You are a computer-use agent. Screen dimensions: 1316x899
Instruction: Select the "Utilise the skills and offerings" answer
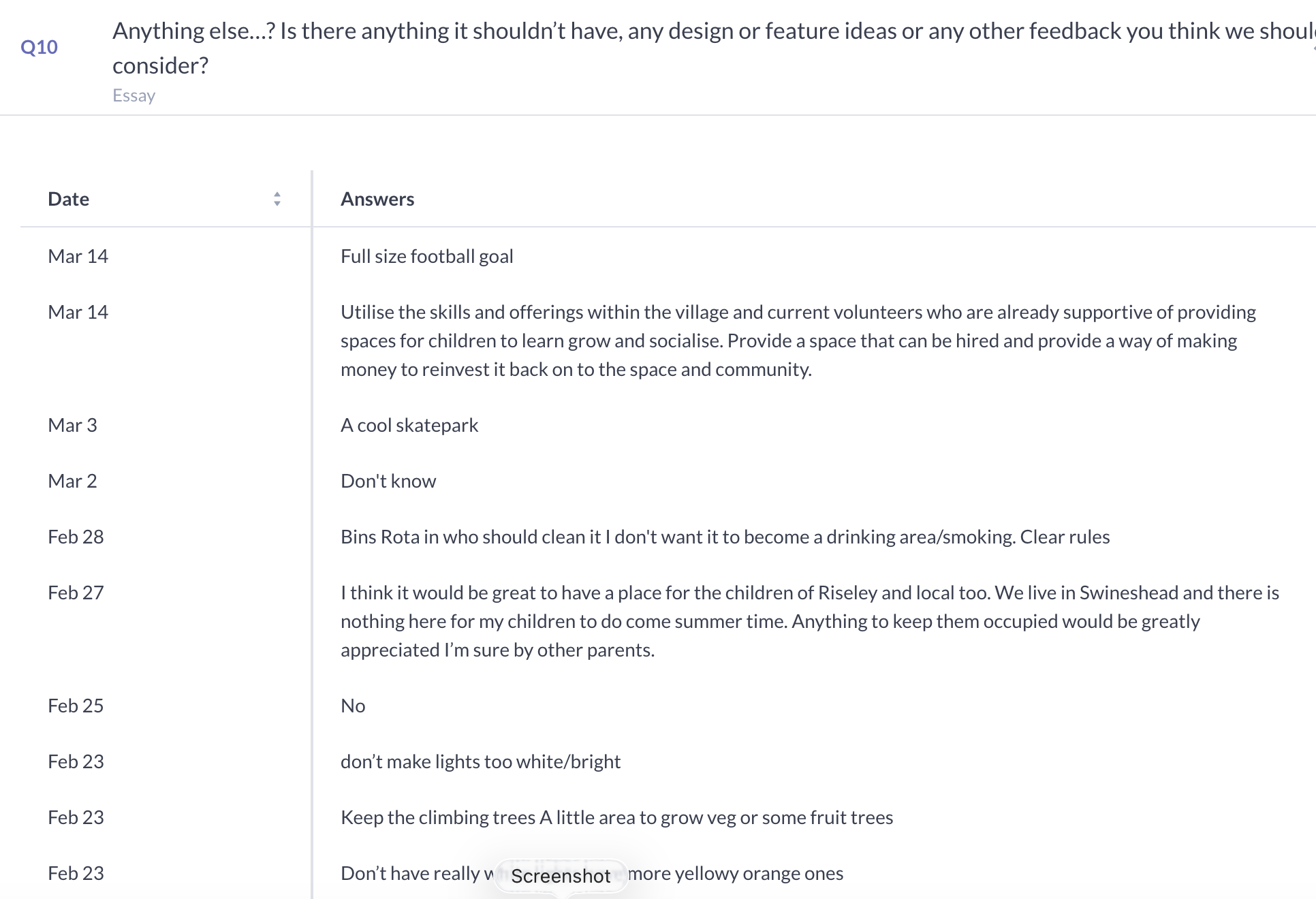(797, 341)
